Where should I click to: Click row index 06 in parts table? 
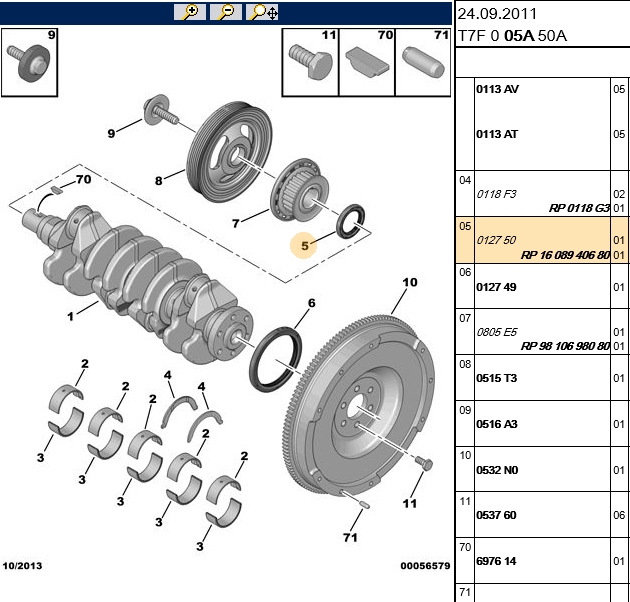pyautogui.click(x=465, y=272)
